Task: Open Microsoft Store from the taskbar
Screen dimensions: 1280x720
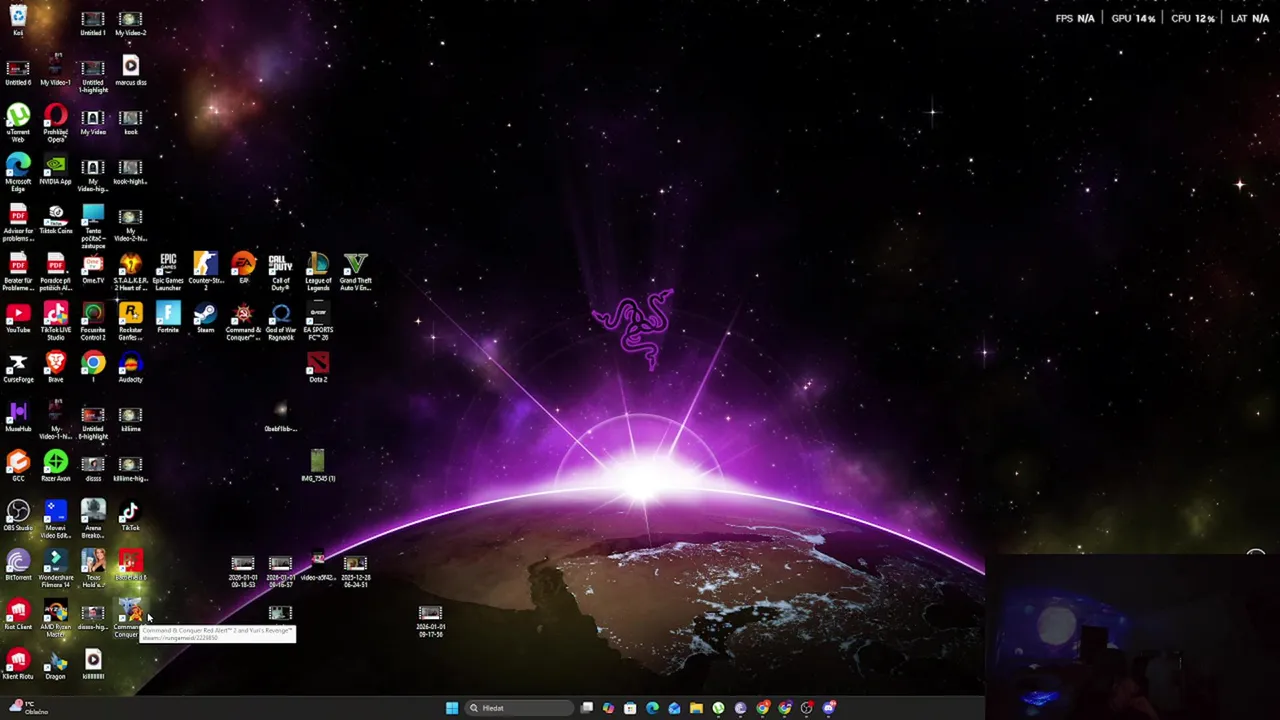Action: 630,708
